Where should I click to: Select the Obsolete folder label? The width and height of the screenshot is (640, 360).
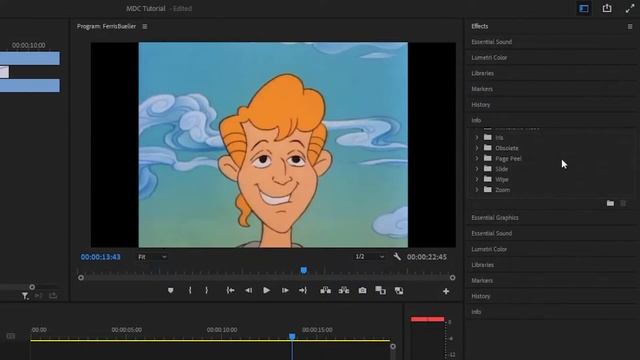(507, 148)
